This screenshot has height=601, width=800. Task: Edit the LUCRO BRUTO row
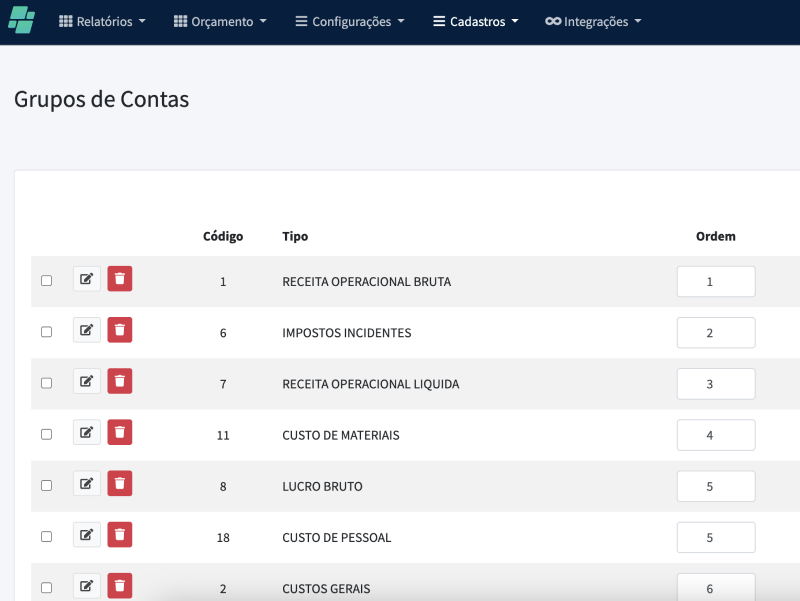pos(87,483)
